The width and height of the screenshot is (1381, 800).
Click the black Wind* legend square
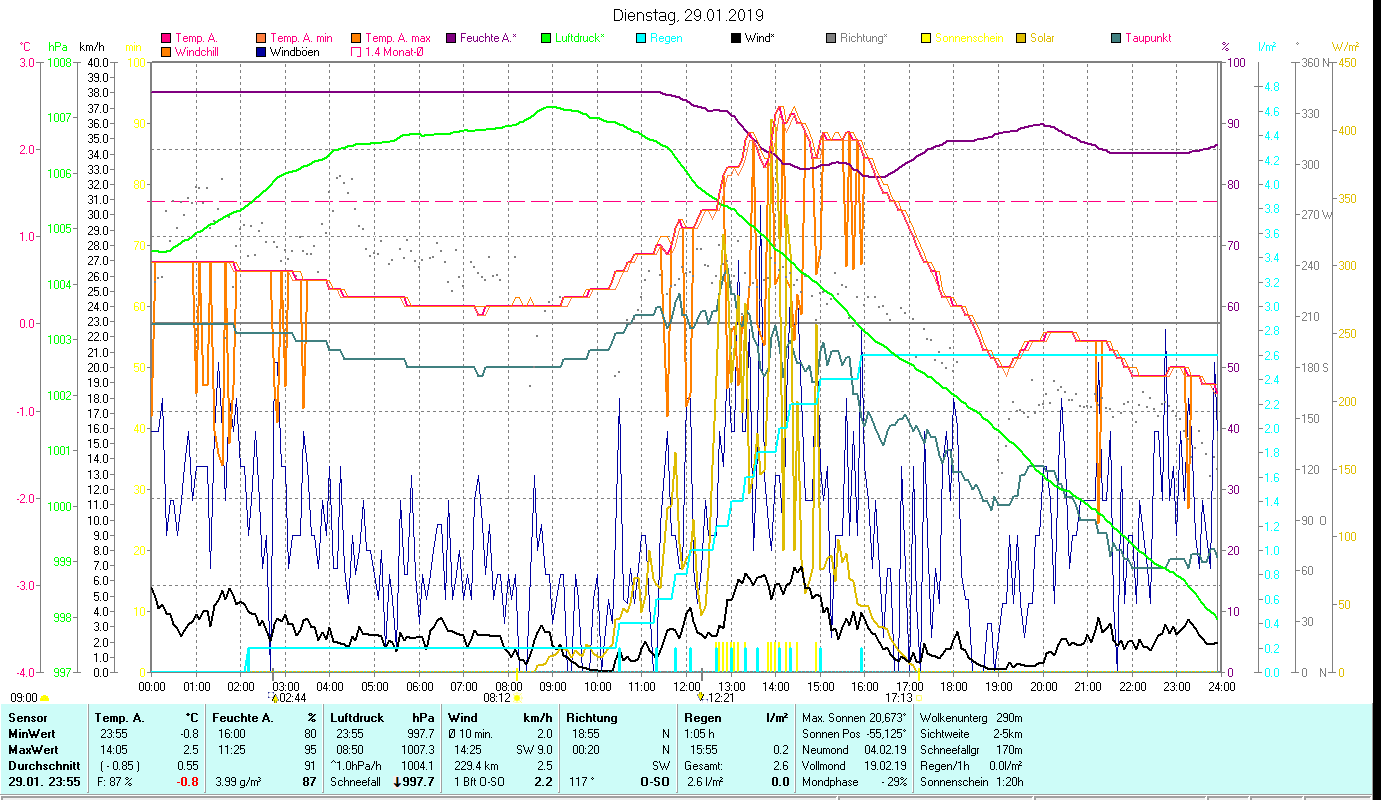(736, 39)
